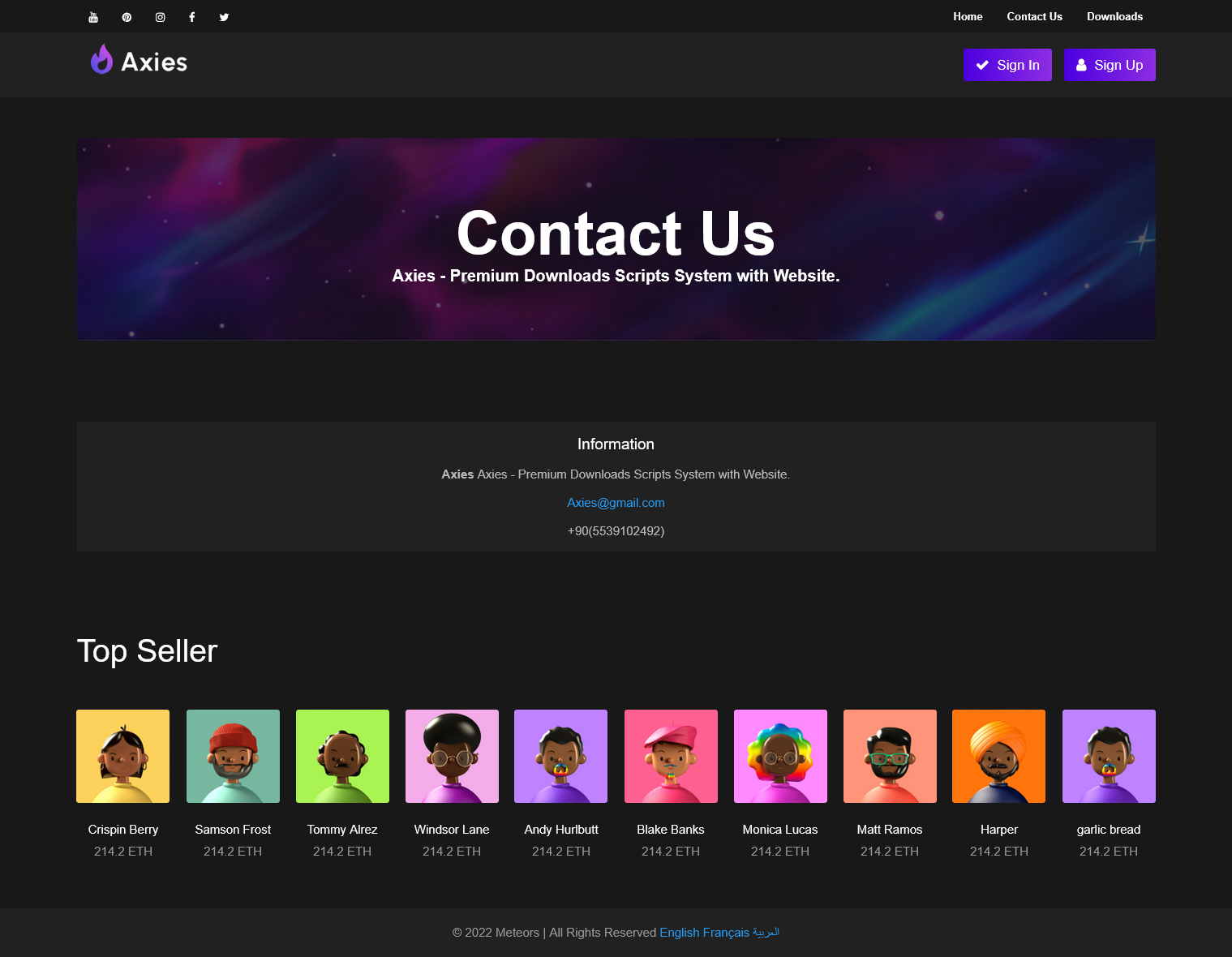This screenshot has height=957, width=1232.
Task: Select the Arabic language option
Action: (x=766, y=933)
